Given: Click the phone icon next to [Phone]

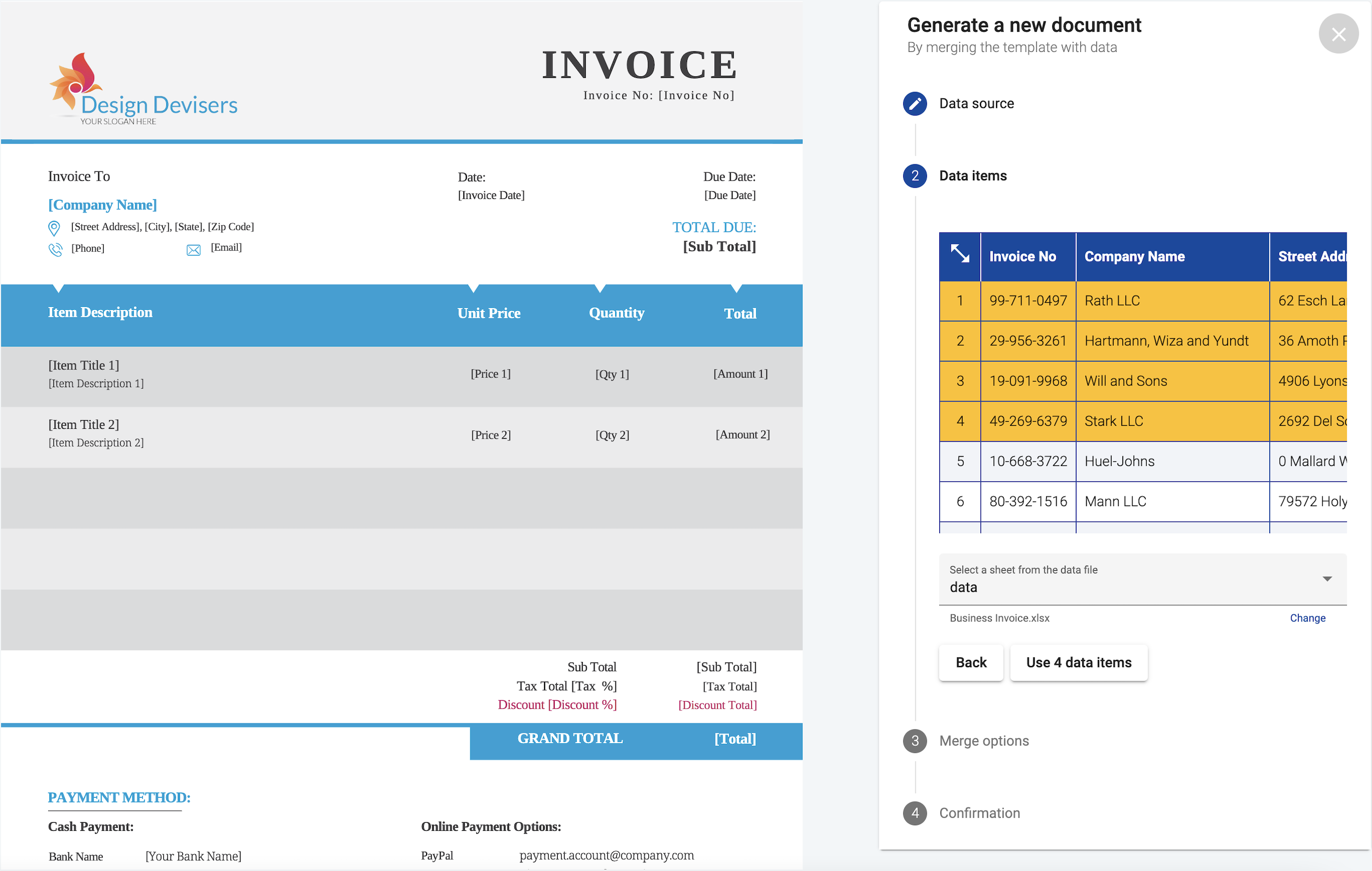Looking at the screenshot, I should point(55,249).
